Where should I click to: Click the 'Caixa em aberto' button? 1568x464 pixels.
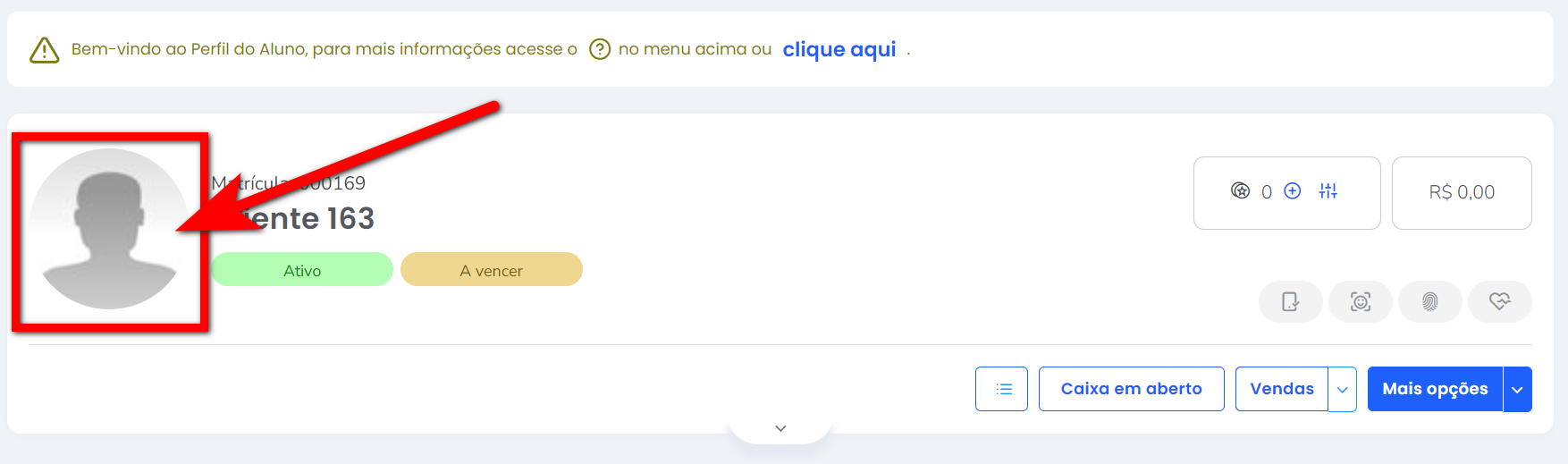[1131, 389]
